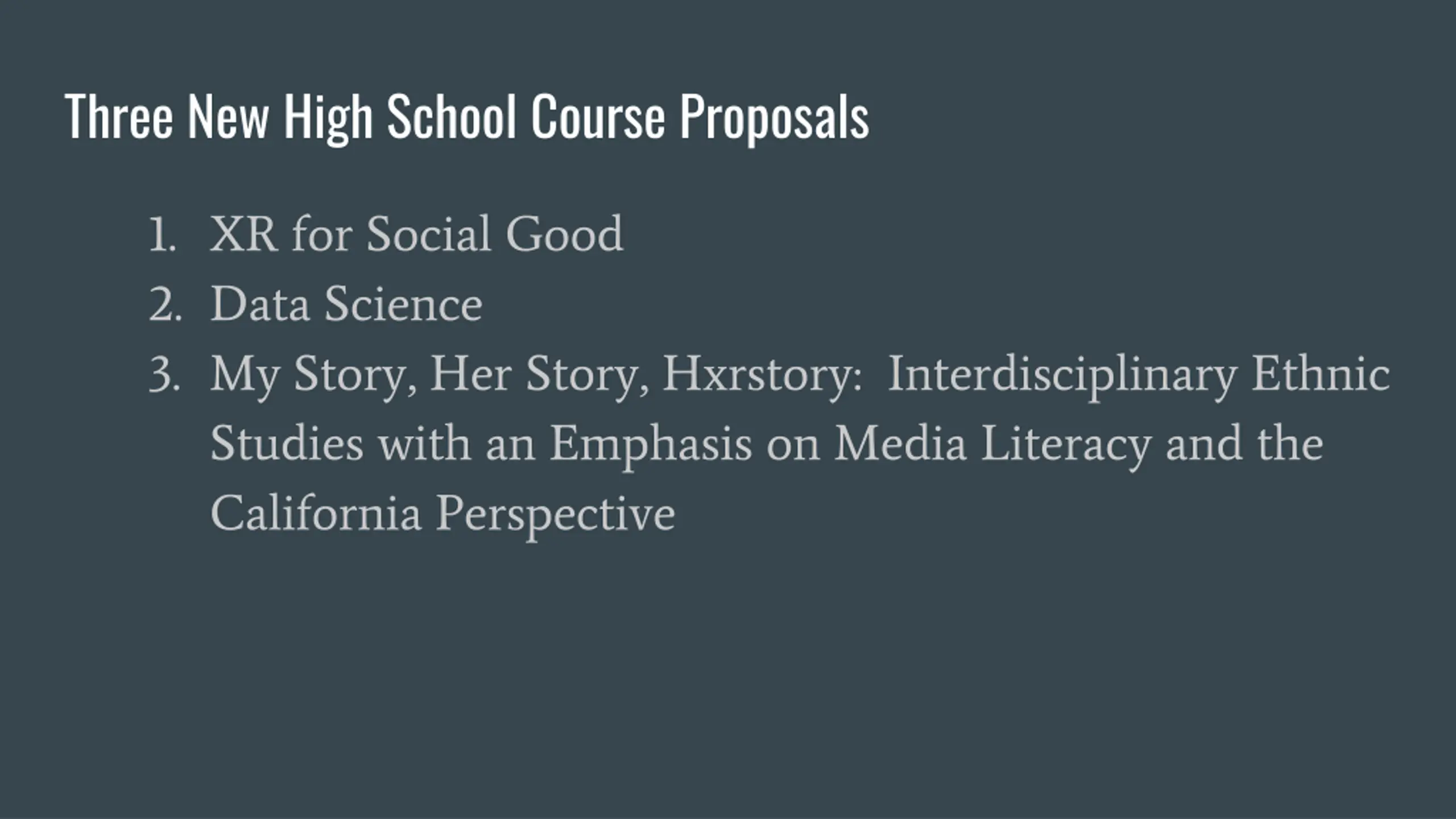Select the XR for Social Good list item
This screenshot has height=819, width=1456.
(417, 234)
